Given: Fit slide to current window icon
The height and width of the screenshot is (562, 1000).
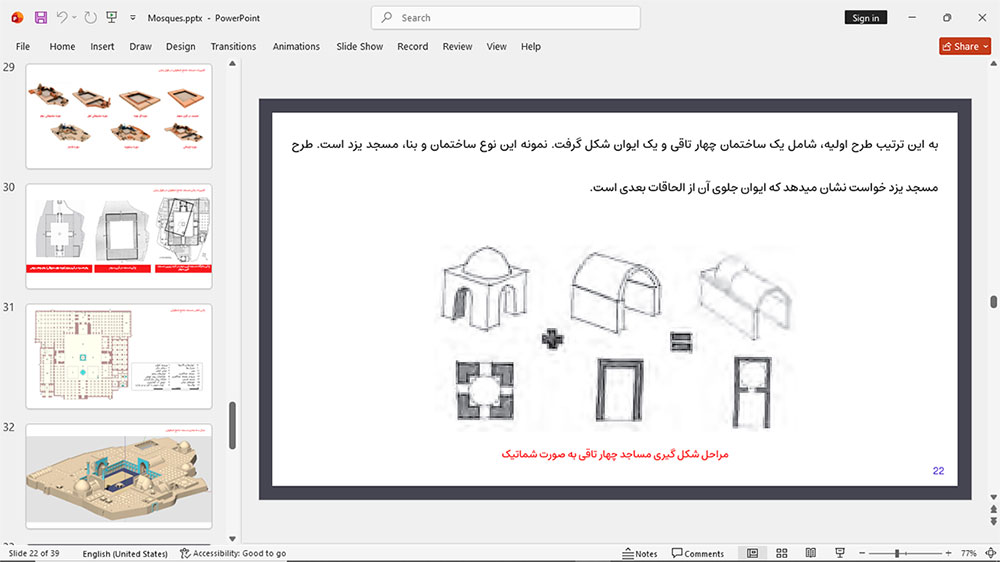Looking at the screenshot, I should tap(990, 553).
